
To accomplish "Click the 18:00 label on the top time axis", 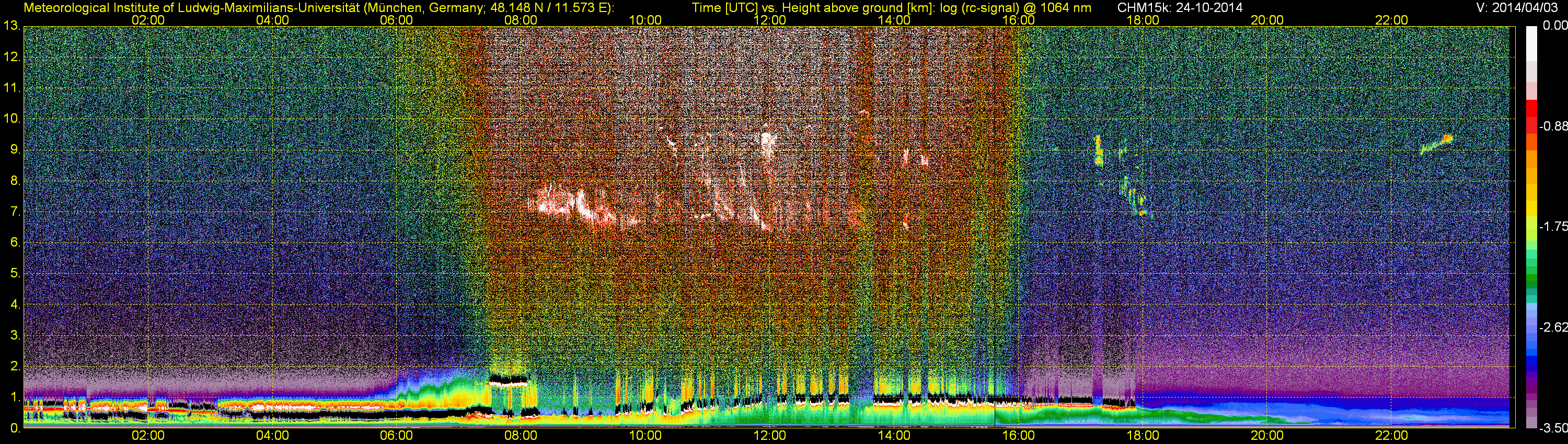I will (x=1143, y=20).
